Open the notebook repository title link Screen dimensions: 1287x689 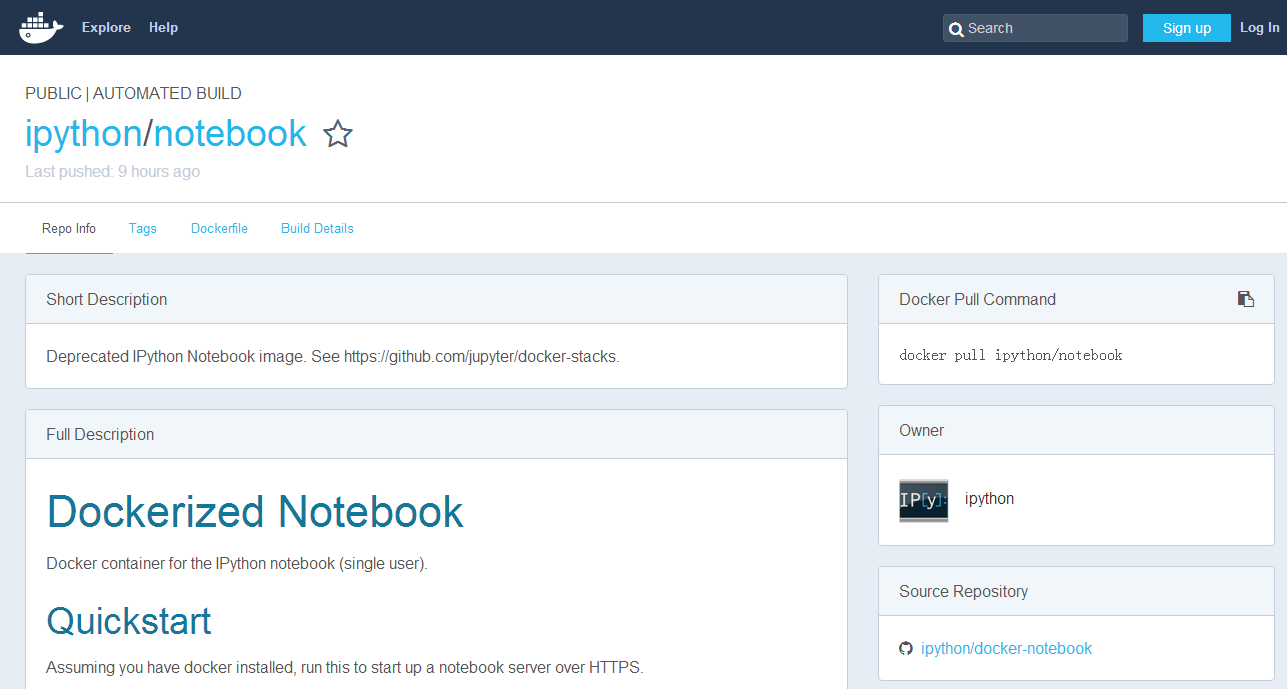click(x=230, y=134)
